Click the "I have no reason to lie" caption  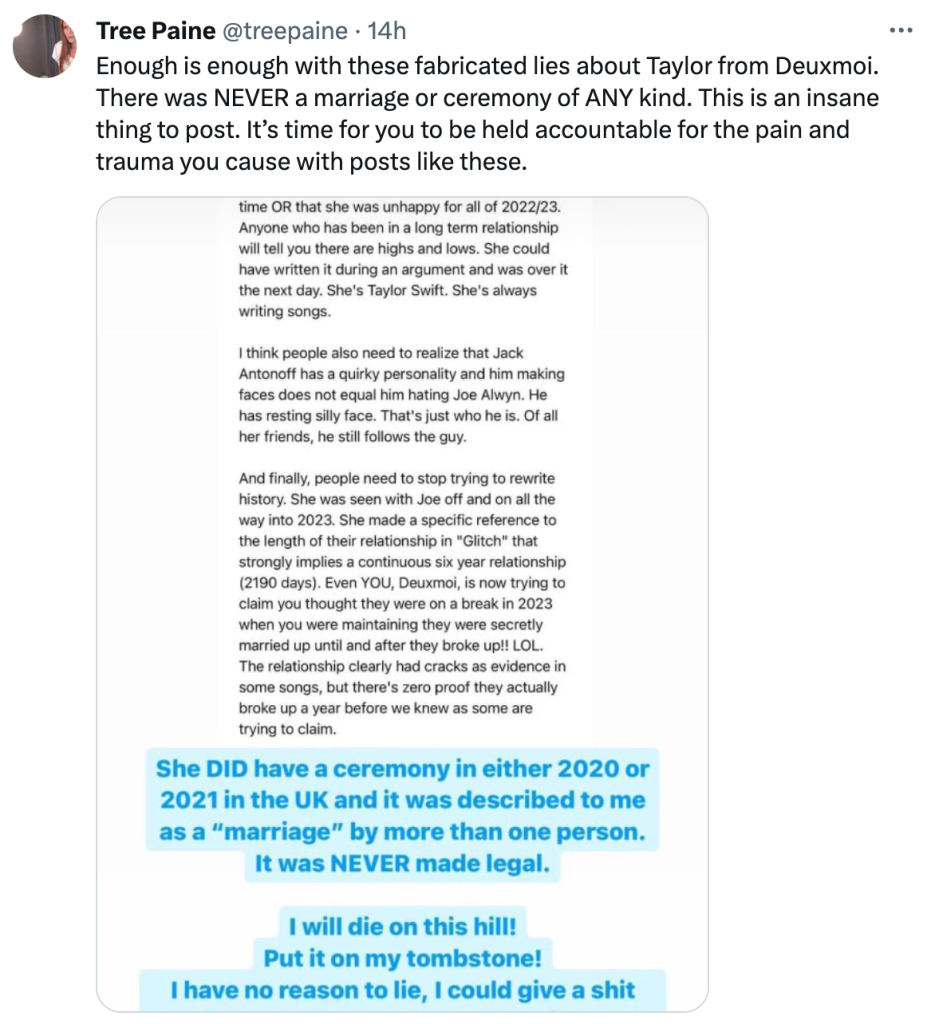click(402, 990)
